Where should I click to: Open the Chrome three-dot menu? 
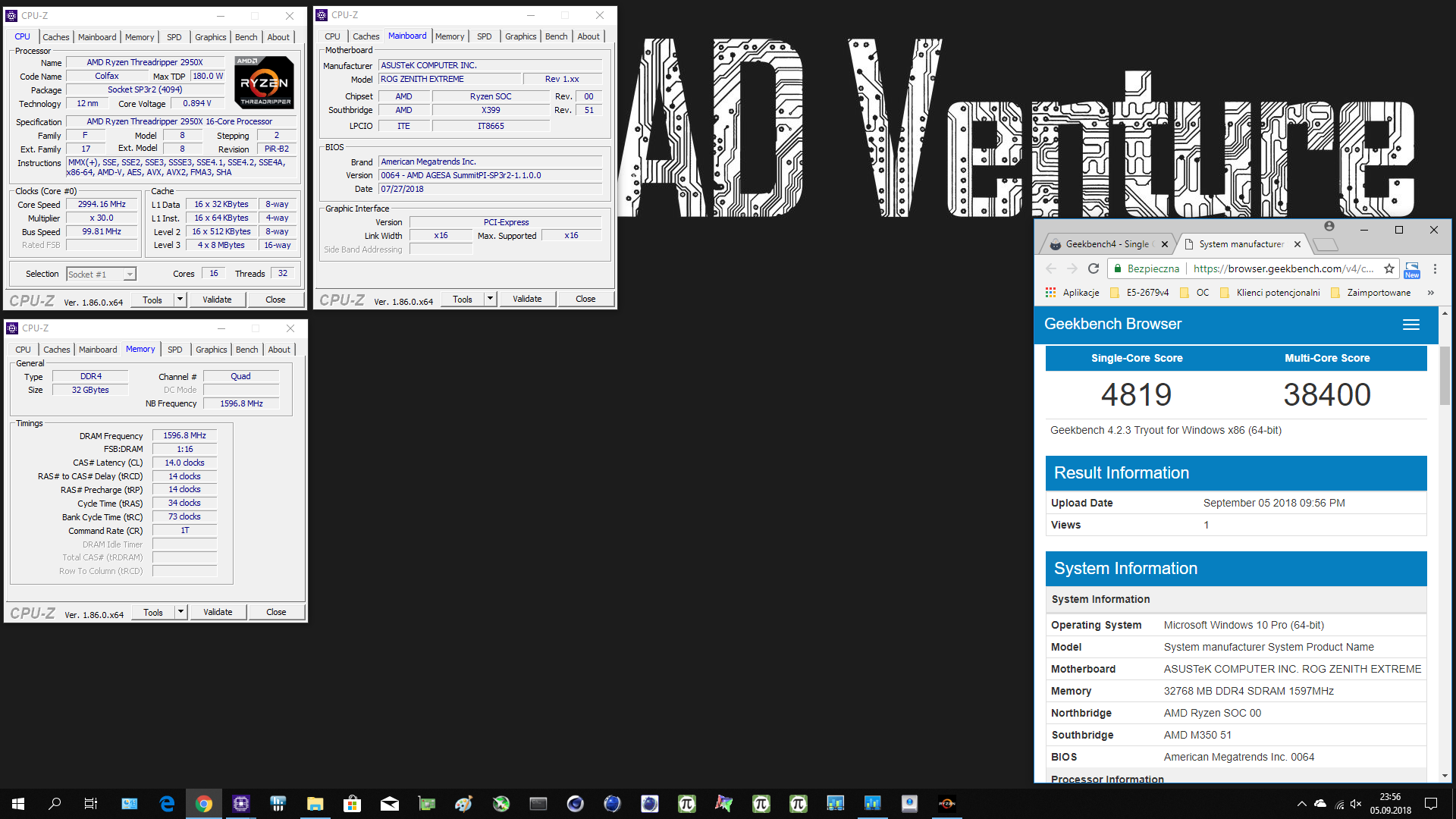pyautogui.click(x=1434, y=268)
